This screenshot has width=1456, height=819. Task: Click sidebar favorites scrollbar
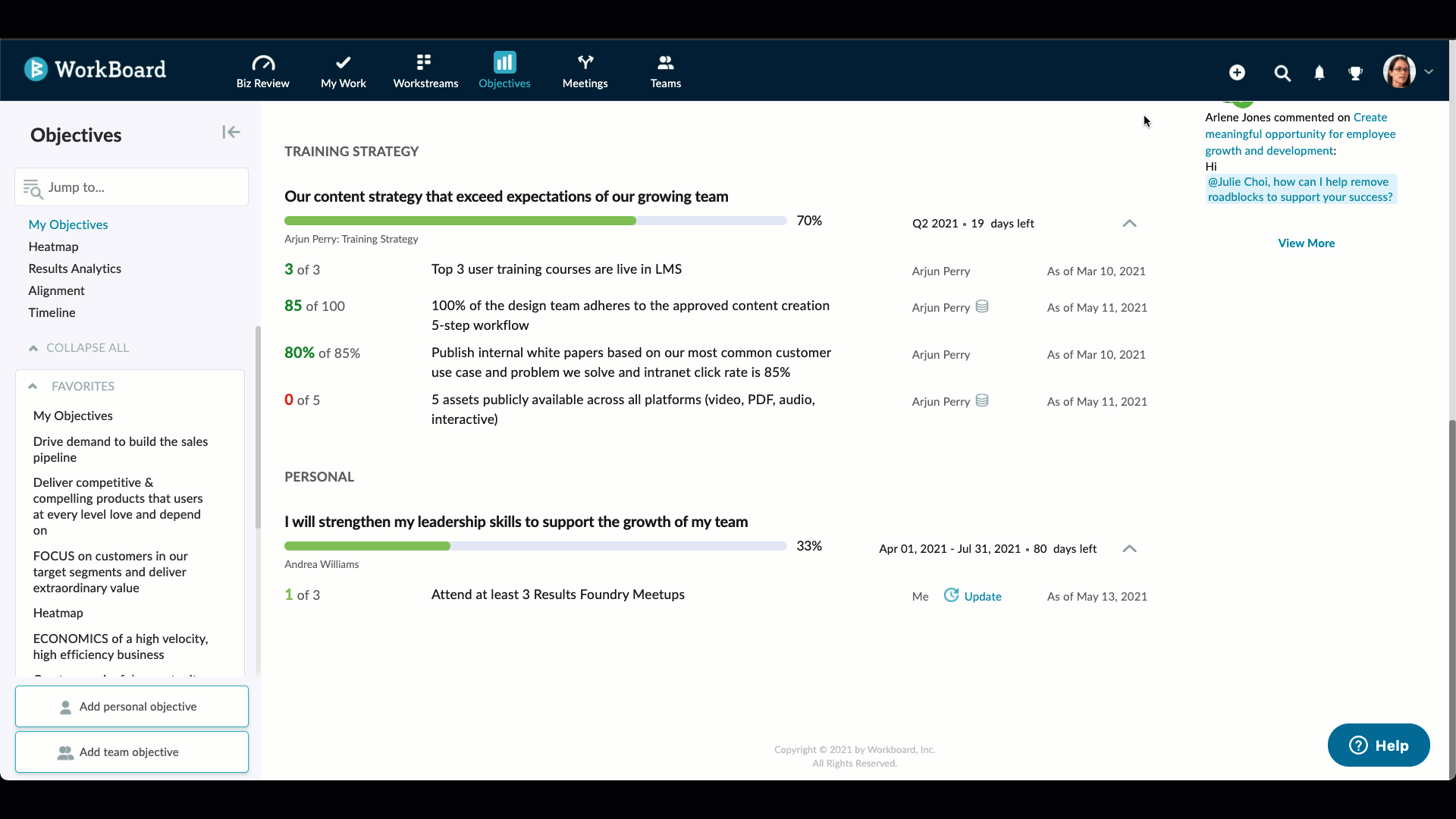[x=258, y=428]
